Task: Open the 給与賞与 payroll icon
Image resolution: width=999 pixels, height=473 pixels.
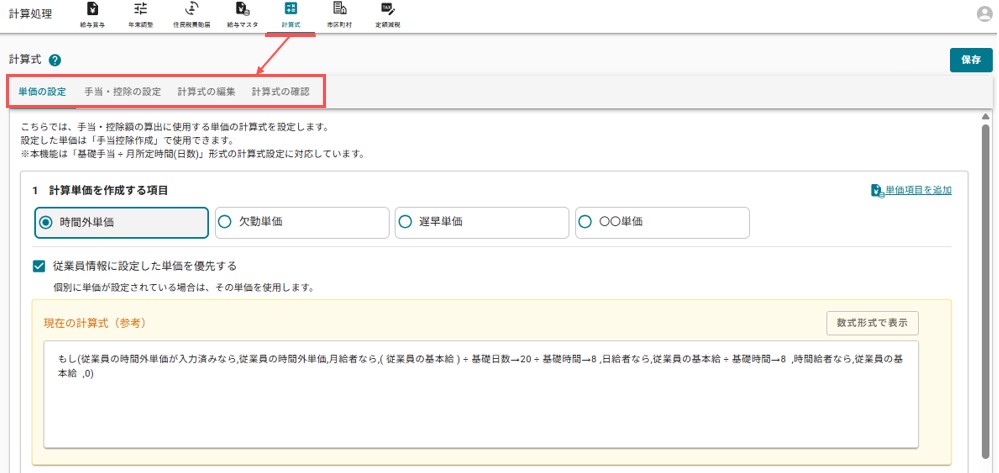Action: 94,9
